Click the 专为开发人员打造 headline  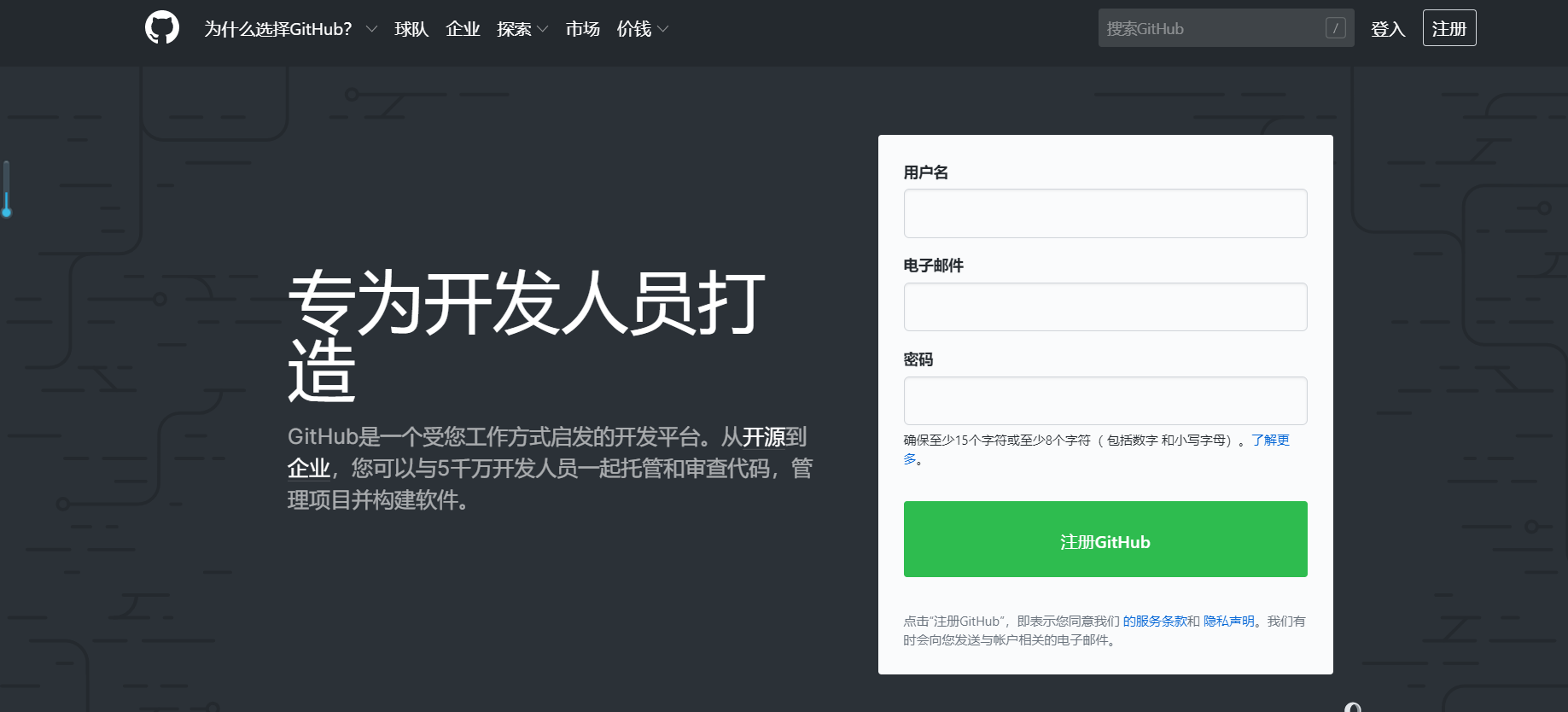(527, 336)
